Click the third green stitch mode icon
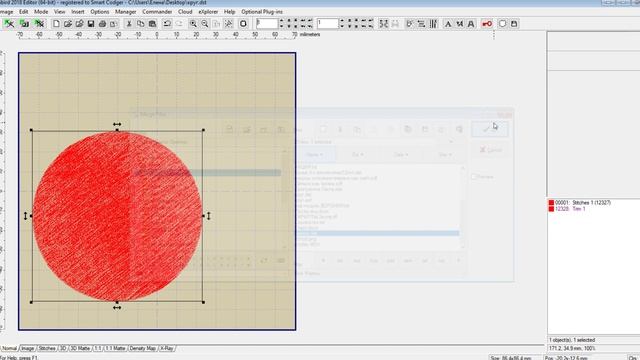This screenshot has width=640, height=360. (x=39, y=24)
